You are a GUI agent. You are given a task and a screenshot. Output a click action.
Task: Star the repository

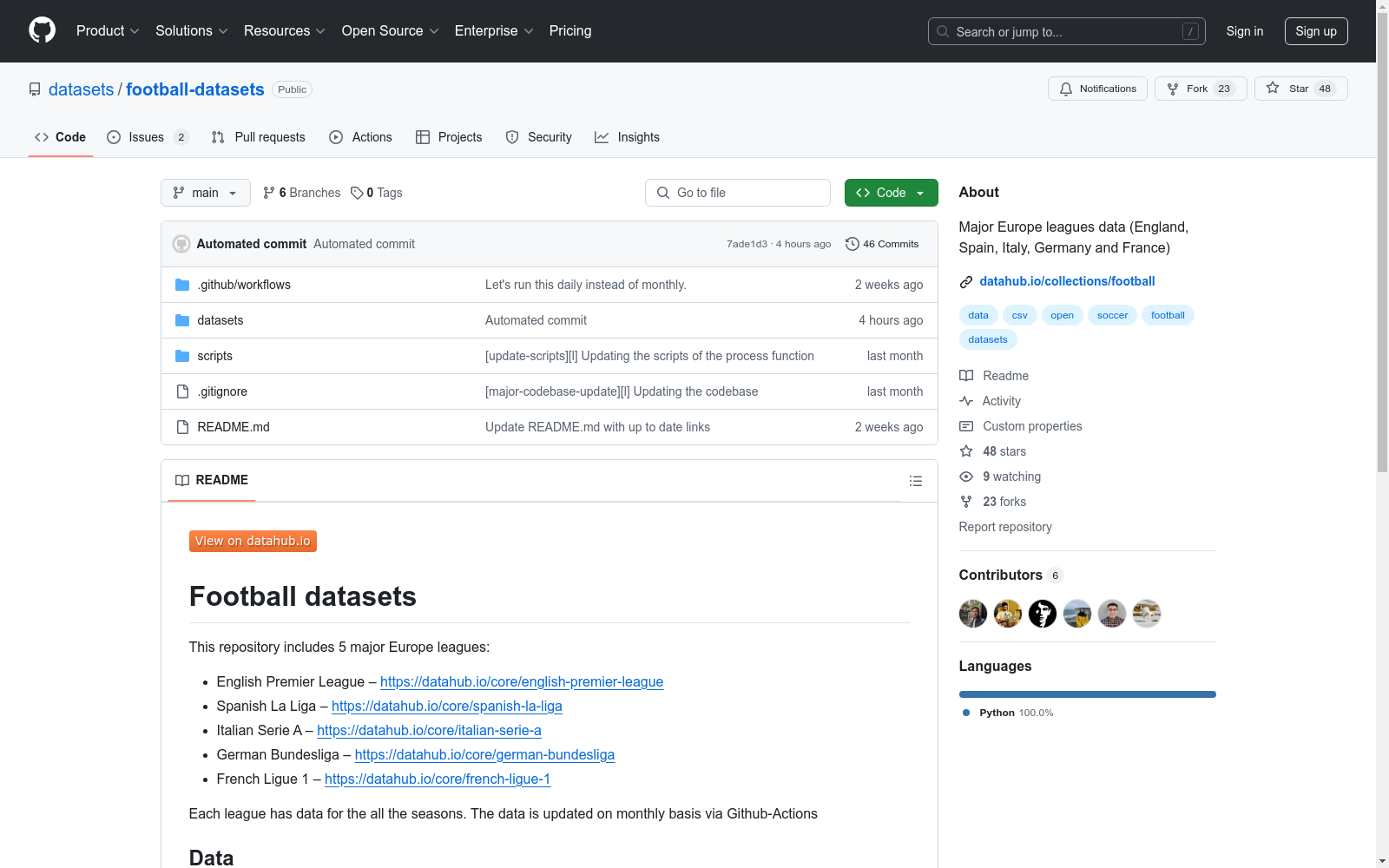point(1300,89)
